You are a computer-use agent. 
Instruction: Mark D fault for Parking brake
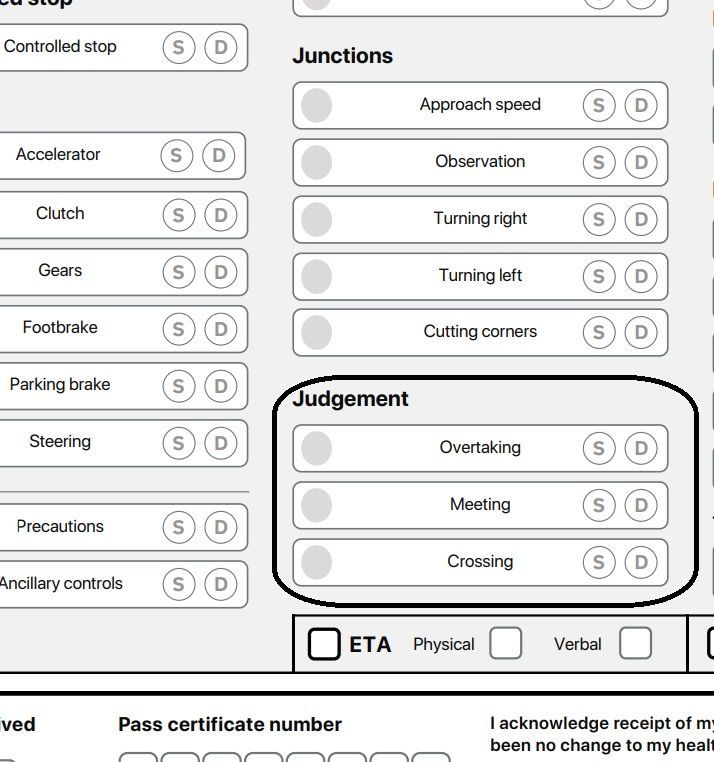(220, 386)
